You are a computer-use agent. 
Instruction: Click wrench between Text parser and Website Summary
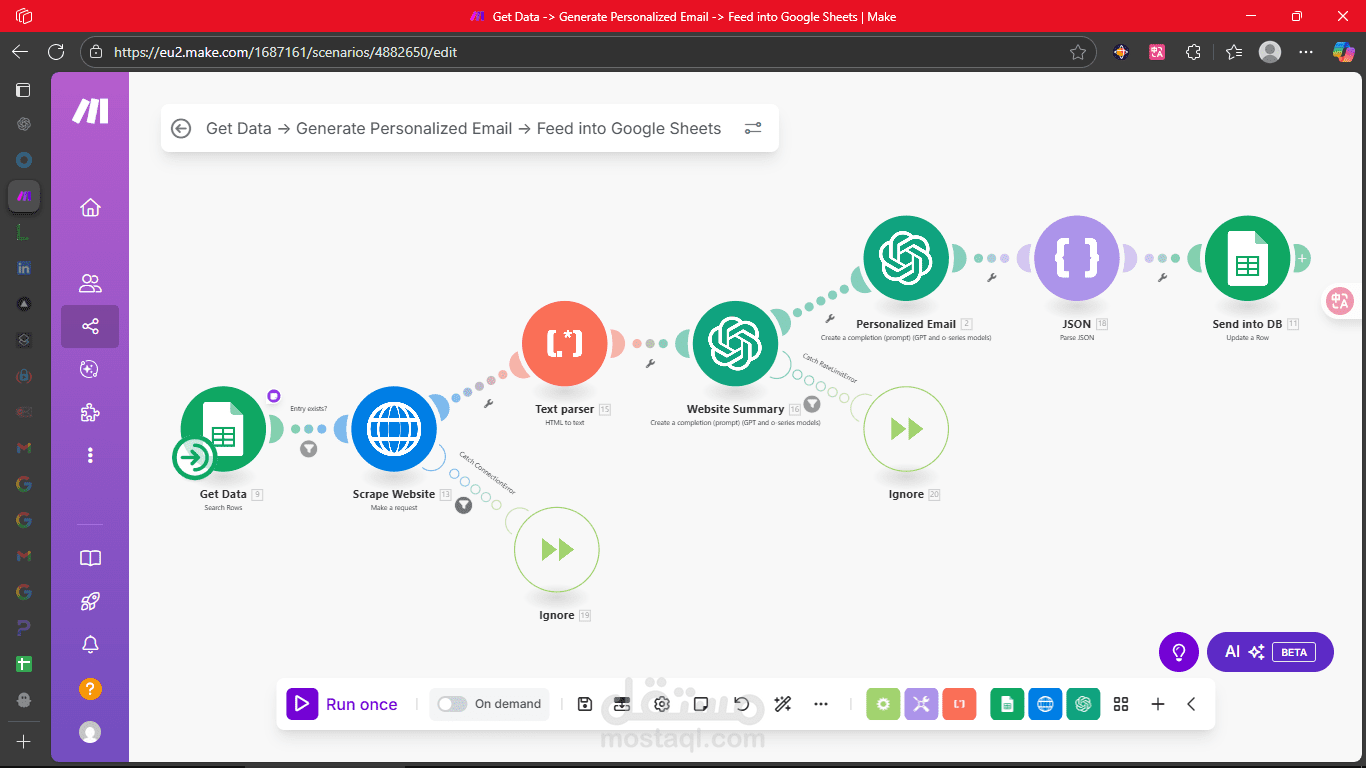coord(650,363)
